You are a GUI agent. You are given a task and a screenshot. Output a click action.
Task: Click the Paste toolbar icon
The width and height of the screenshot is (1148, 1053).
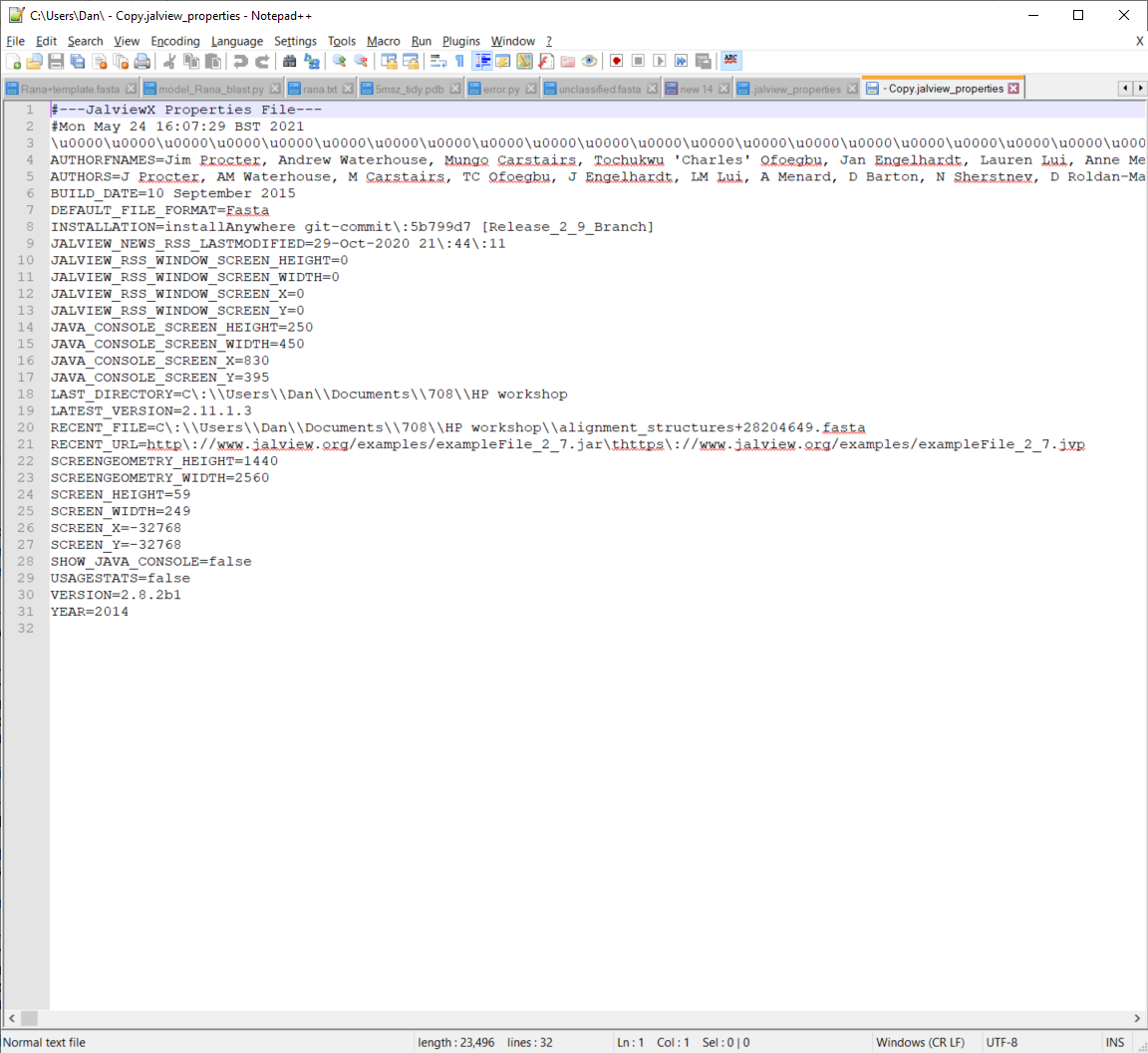(213, 62)
